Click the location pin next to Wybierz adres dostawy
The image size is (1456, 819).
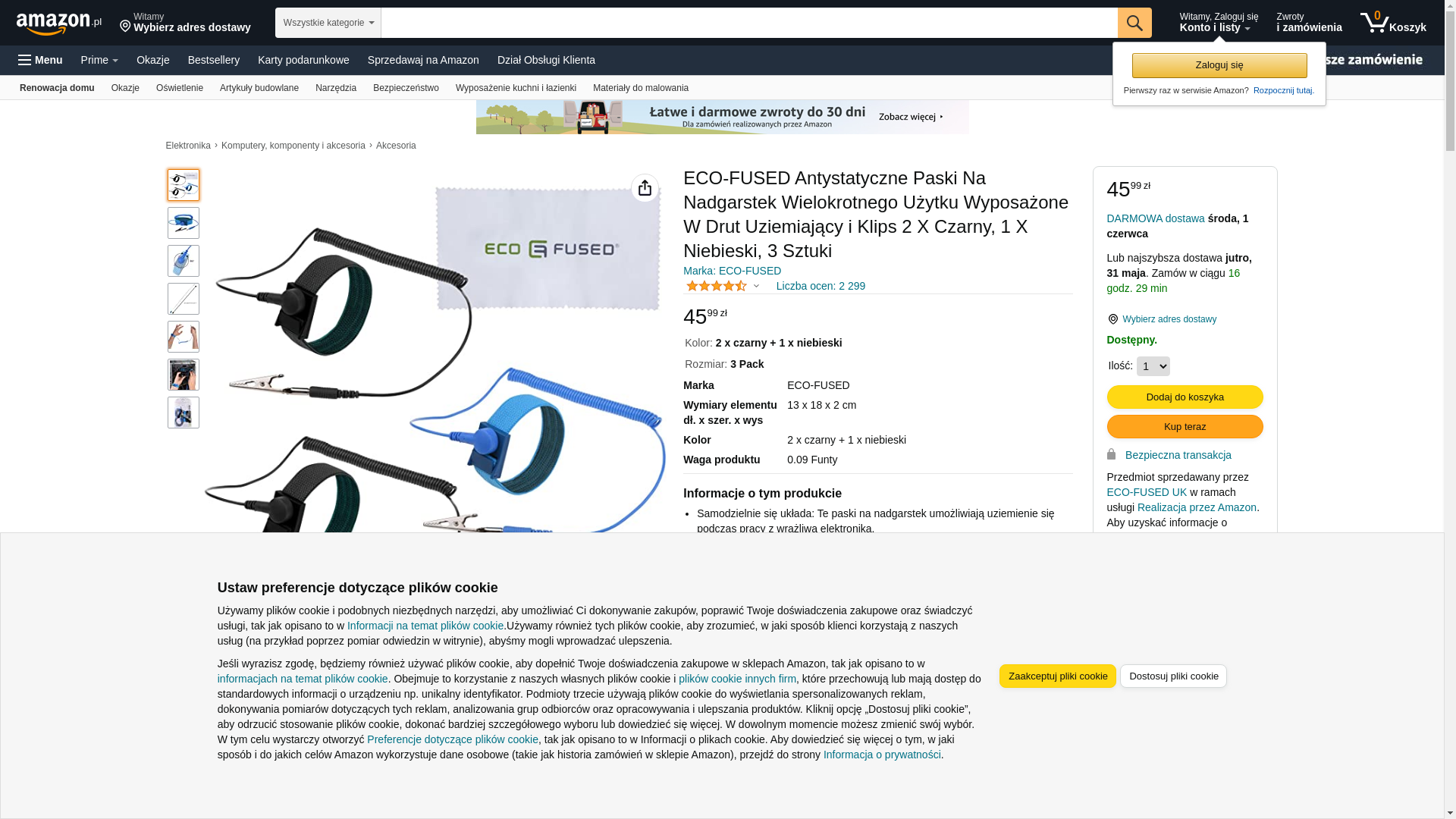pyautogui.click(x=1112, y=319)
